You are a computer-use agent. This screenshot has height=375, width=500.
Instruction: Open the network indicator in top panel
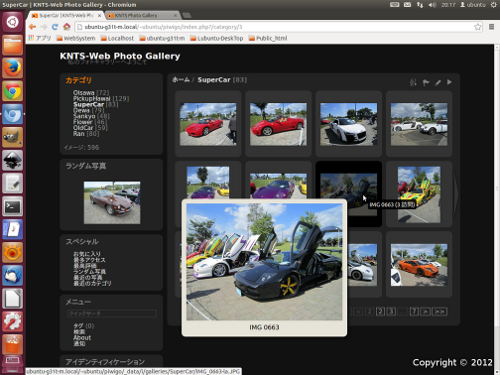tap(420, 5)
